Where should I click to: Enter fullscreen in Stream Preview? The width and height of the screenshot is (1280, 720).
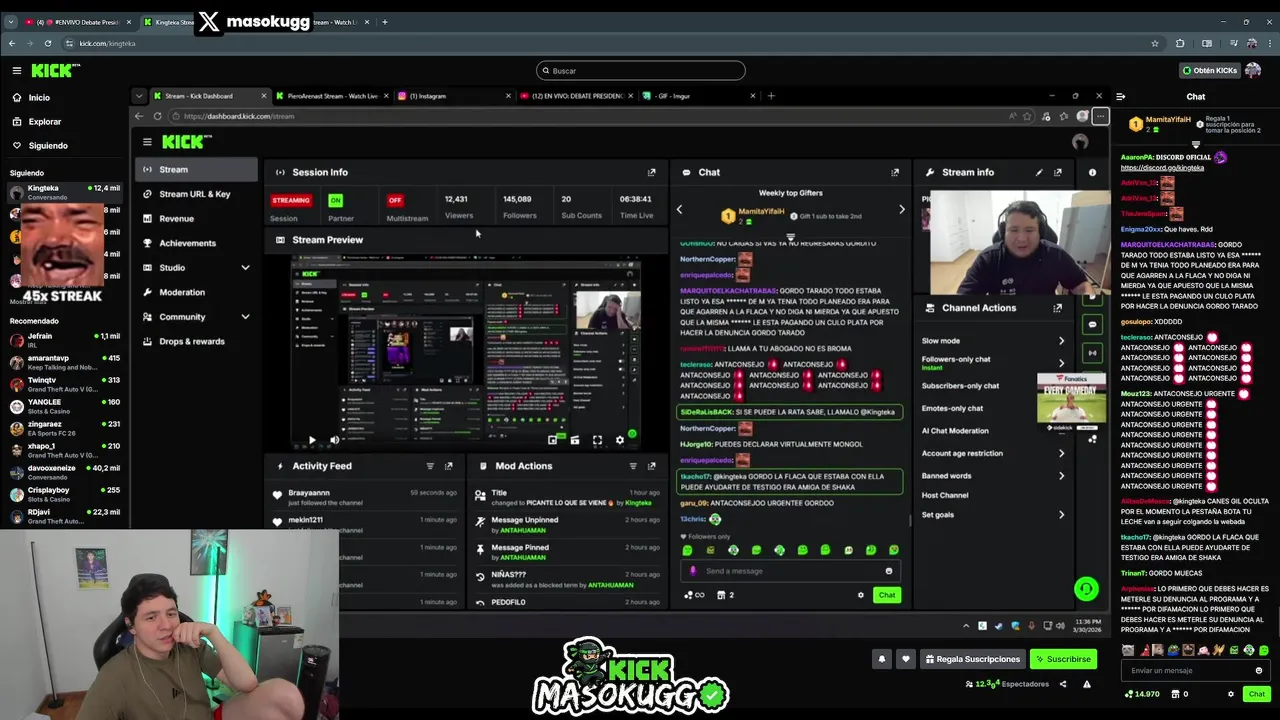[597, 440]
